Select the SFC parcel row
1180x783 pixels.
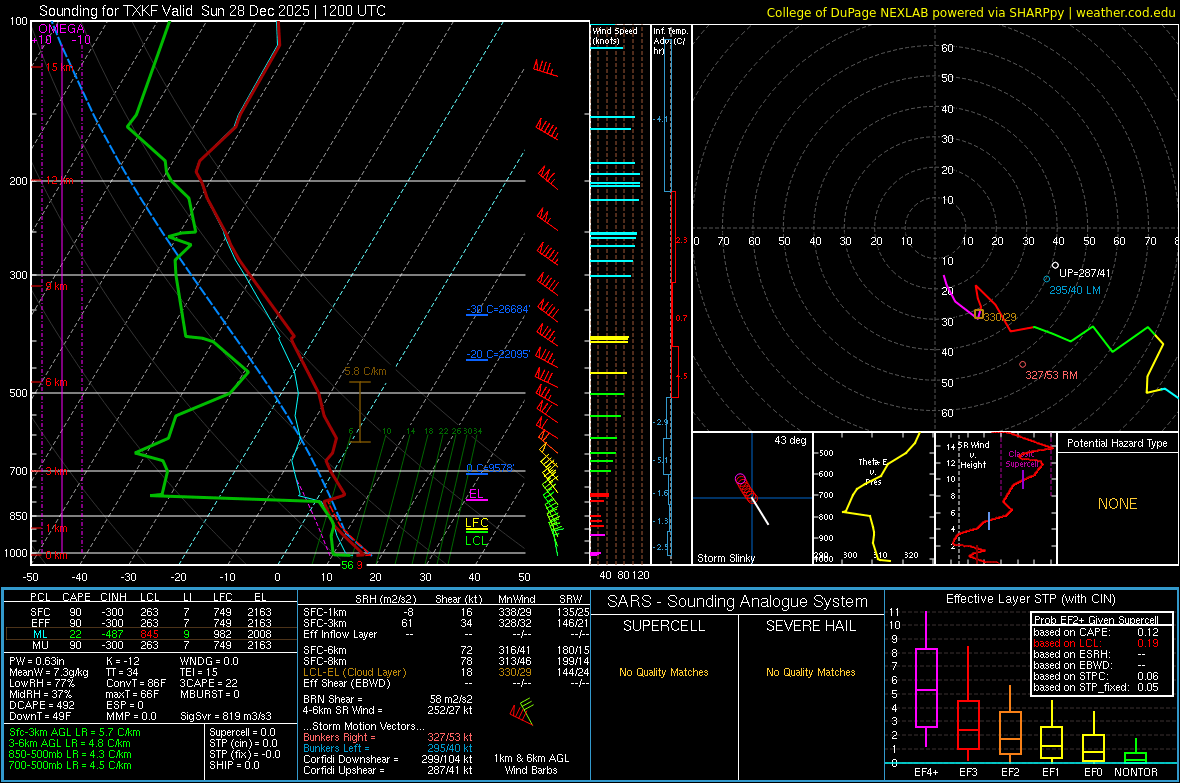(151, 612)
